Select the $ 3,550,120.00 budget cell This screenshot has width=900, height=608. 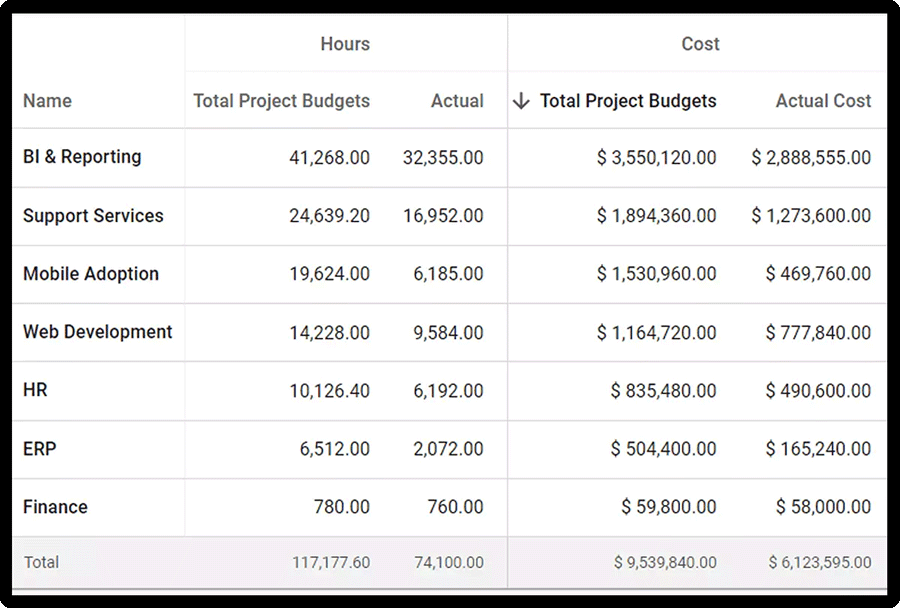coord(657,157)
